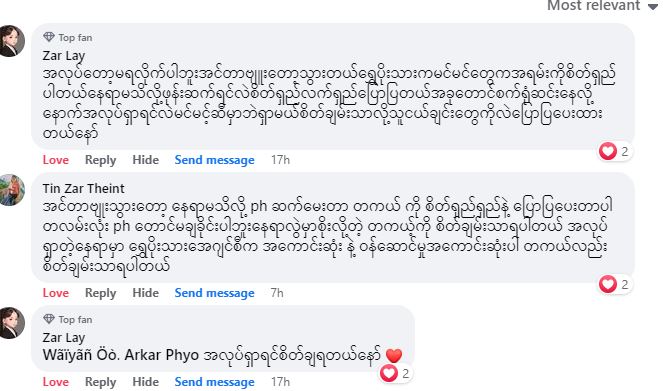Reply to Tin Zar Theint's comment
663x391 pixels.
click(100, 293)
